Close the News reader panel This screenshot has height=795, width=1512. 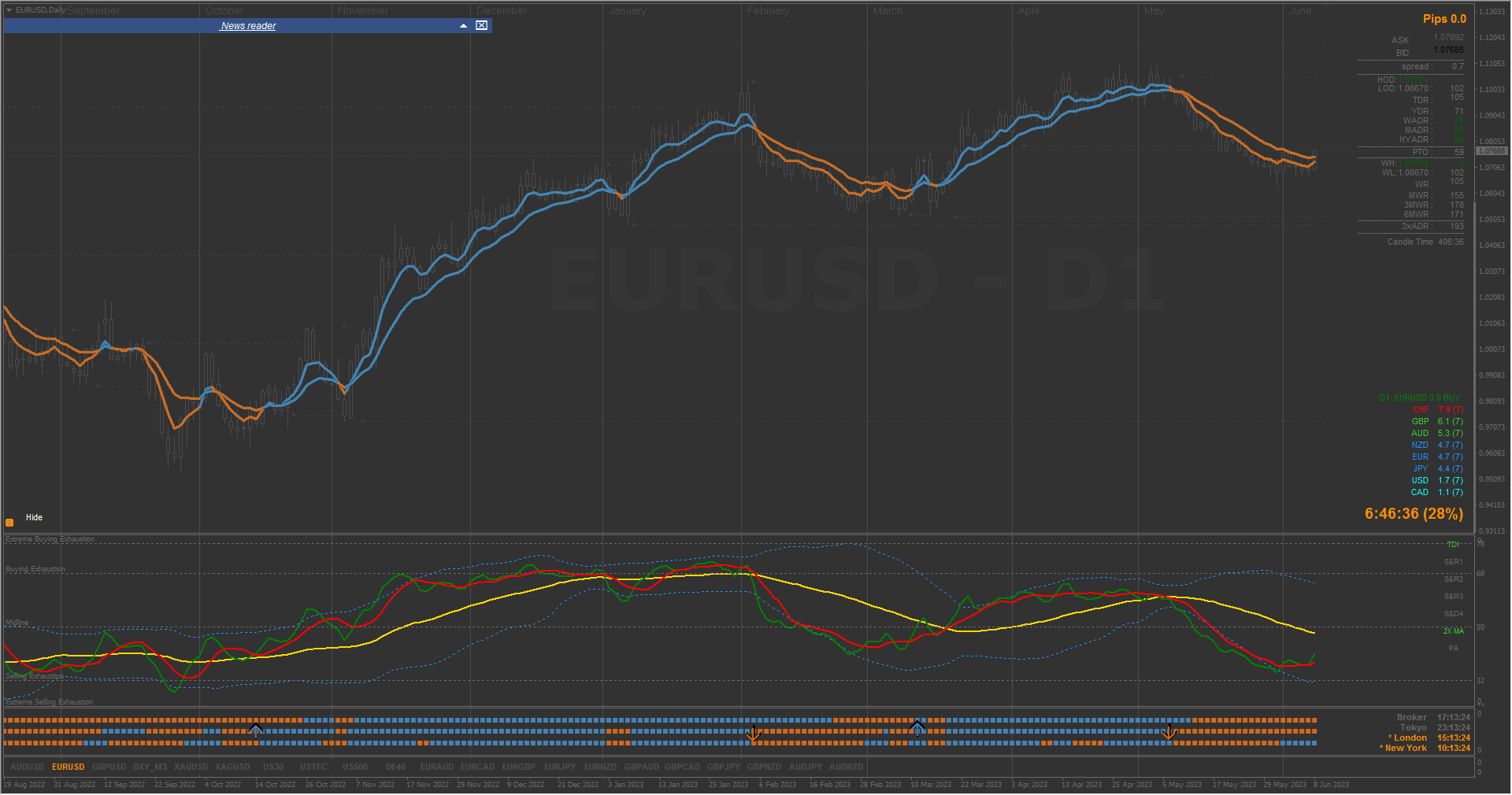(481, 26)
